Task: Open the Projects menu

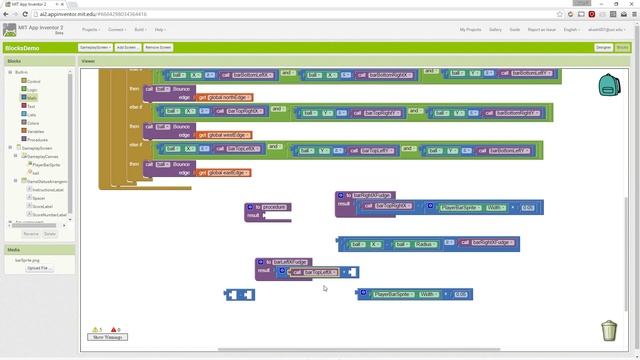Action: pyautogui.click(x=90, y=30)
